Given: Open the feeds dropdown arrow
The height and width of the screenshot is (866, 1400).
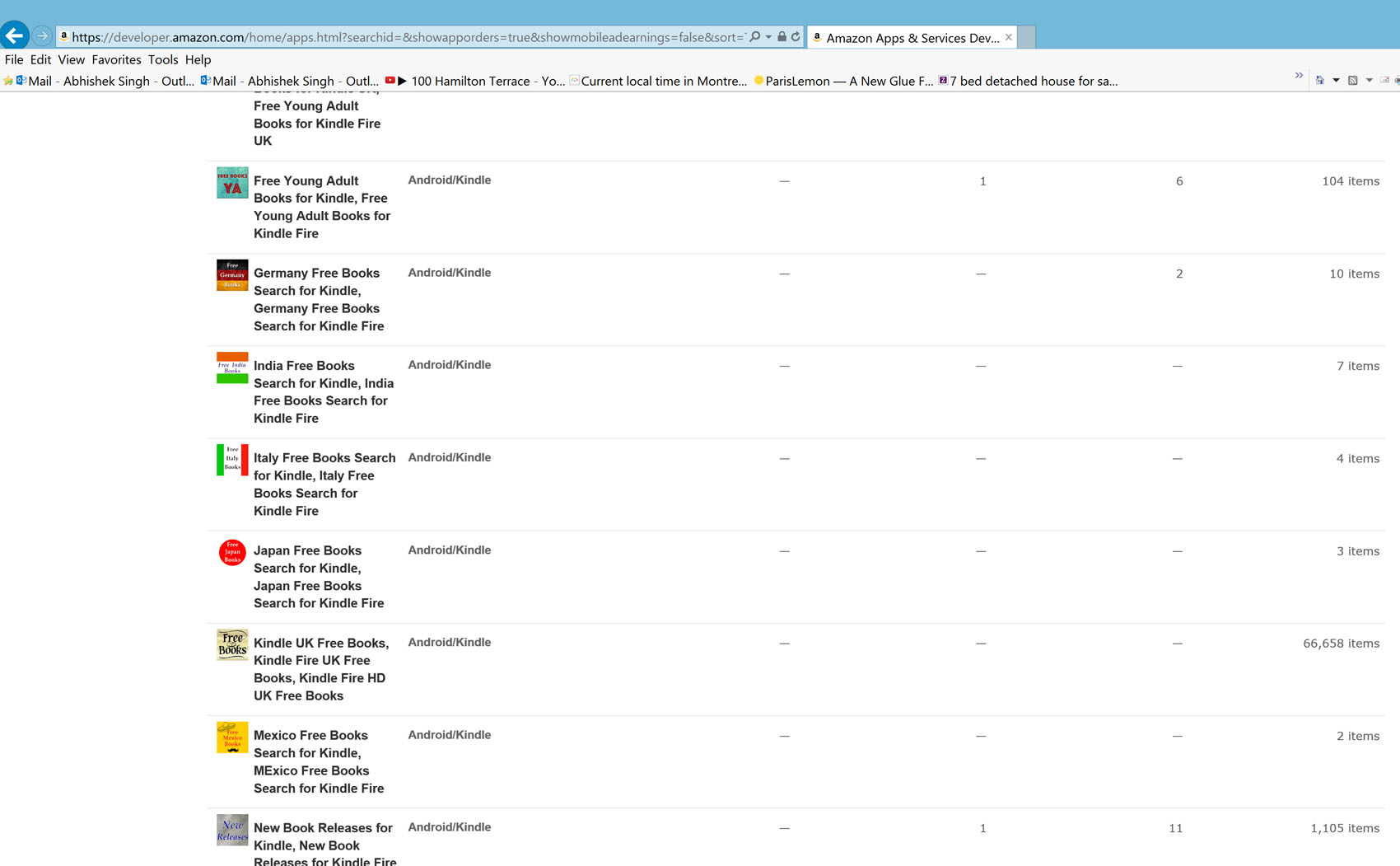Looking at the screenshot, I should pos(1370,81).
